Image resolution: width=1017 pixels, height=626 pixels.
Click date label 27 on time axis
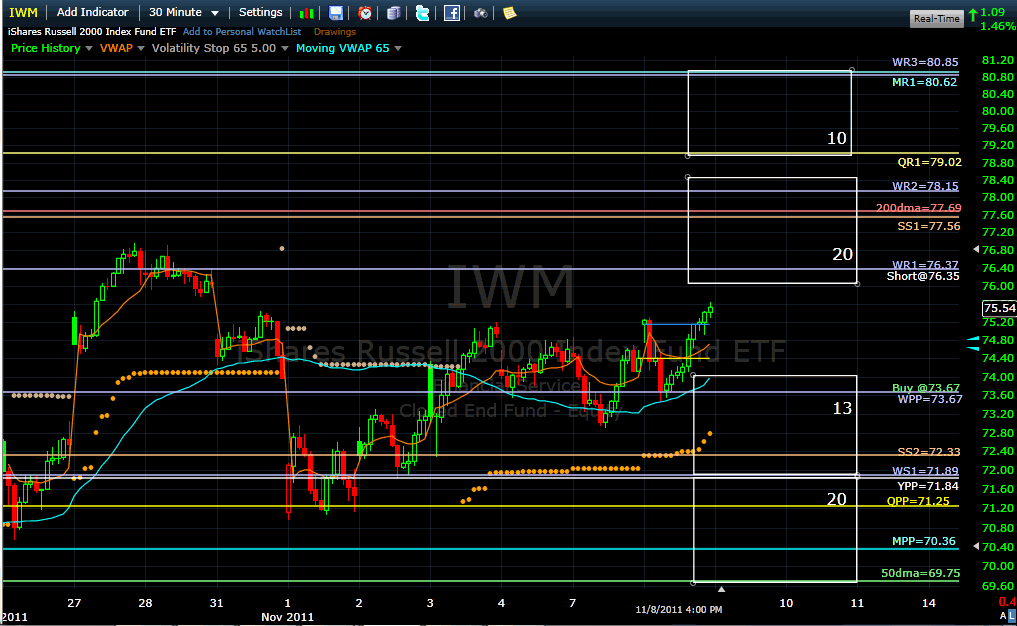(74, 603)
